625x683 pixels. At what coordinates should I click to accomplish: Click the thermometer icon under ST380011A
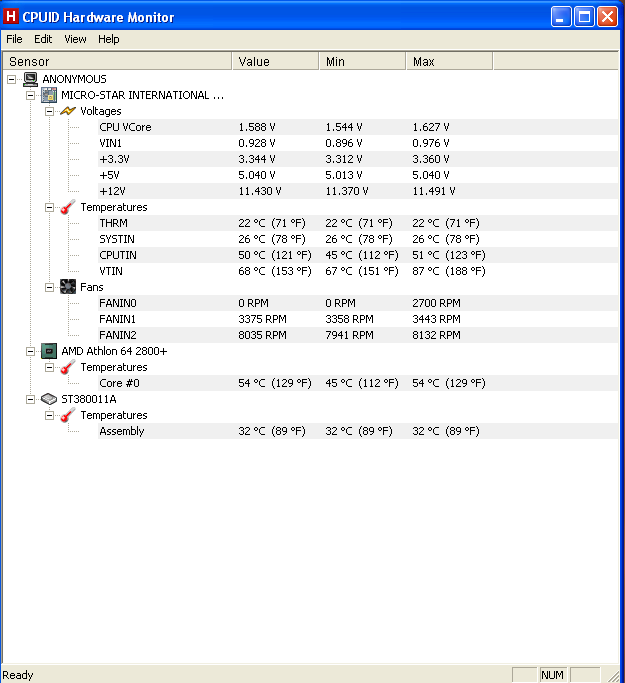tap(68, 415)
